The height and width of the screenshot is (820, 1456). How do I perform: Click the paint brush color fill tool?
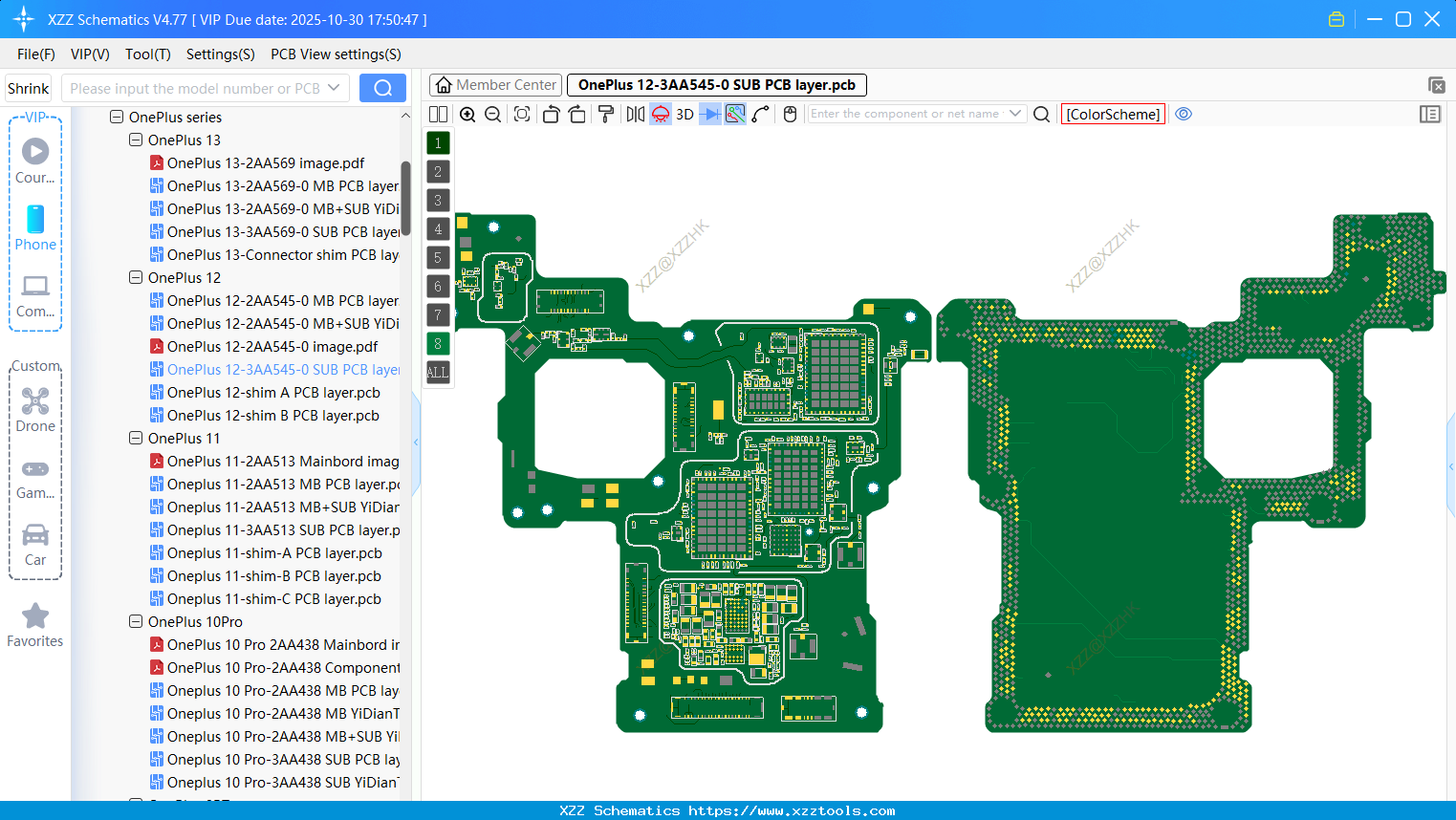[x=605, y=114]
